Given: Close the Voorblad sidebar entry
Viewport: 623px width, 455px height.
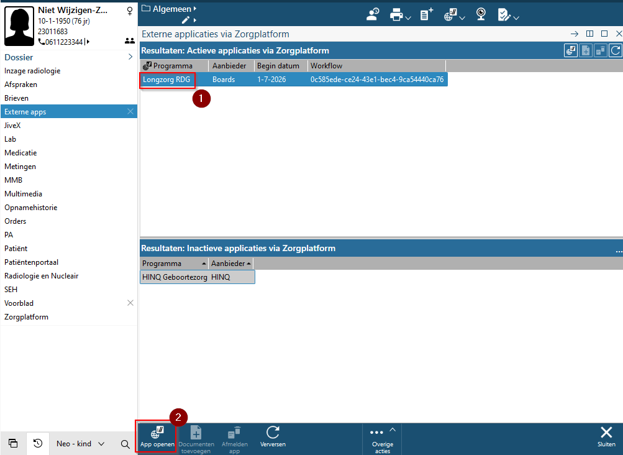Looking at the screenshot, I should pyautogui.click(x=130, y=303).
